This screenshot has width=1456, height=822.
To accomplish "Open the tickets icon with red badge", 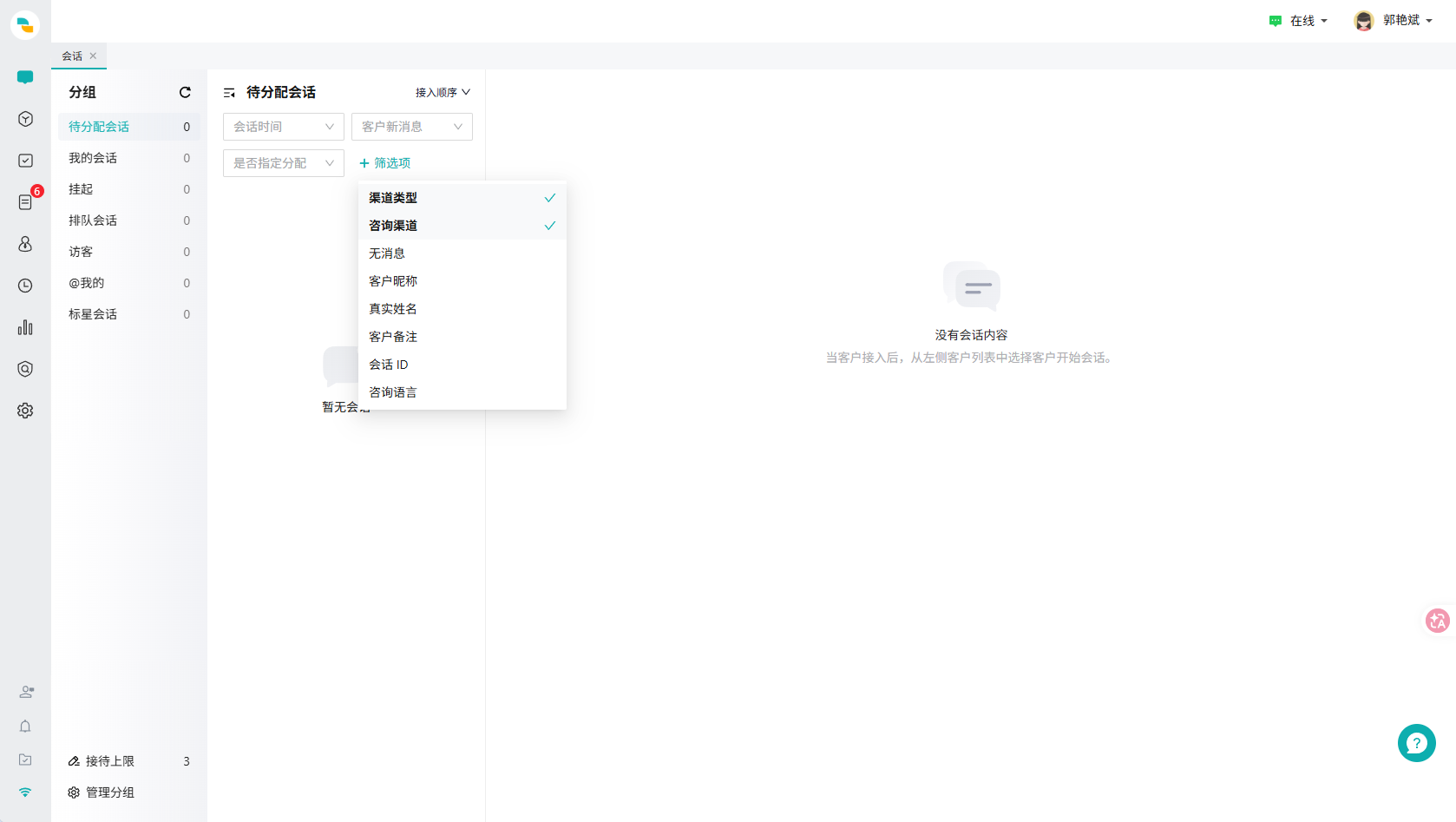I will pos(25,202).
